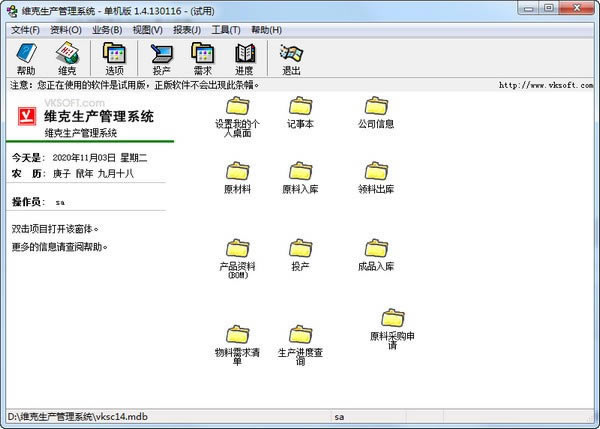Screen dimensions: 600x429
Task: Select the 记事本 folder icon
Action: pyautogui.click(x=300, y=107)
